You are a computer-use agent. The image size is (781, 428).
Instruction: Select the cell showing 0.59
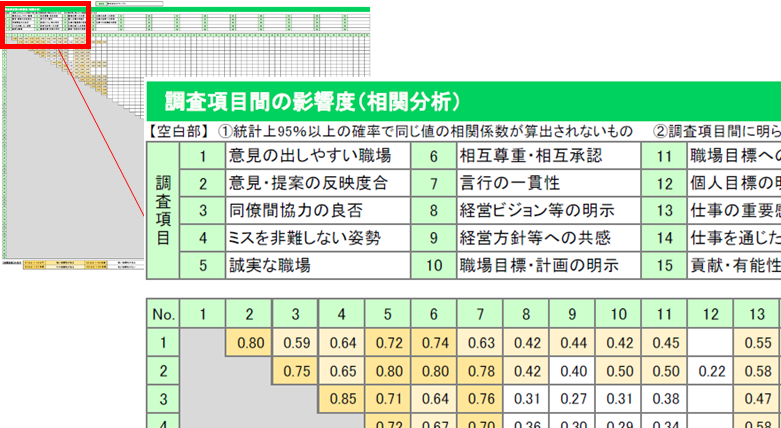tap(297, 343)
